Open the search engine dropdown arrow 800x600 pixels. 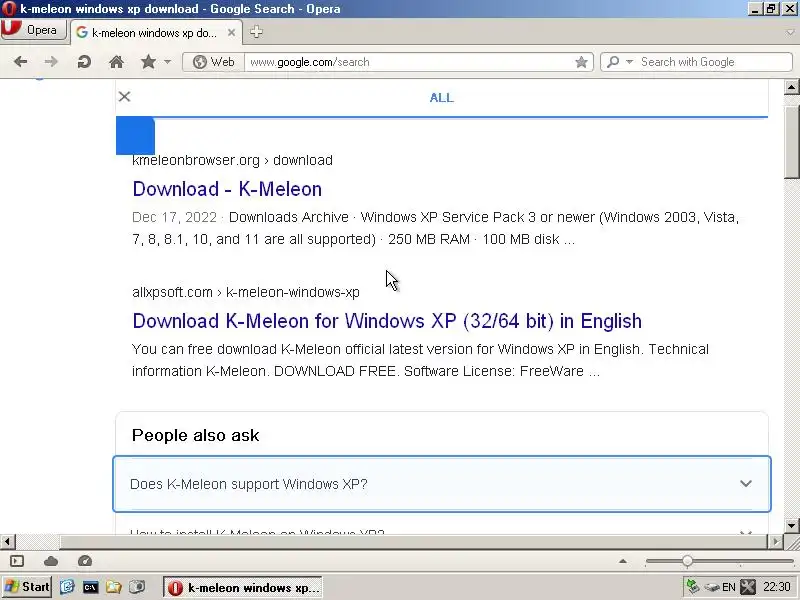pos(630,62)
